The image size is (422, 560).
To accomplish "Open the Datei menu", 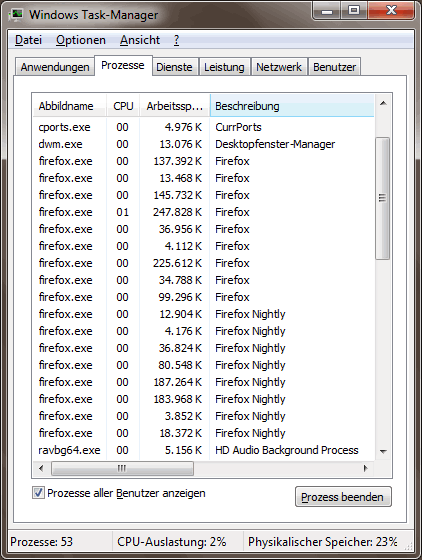I will [29, 40].
